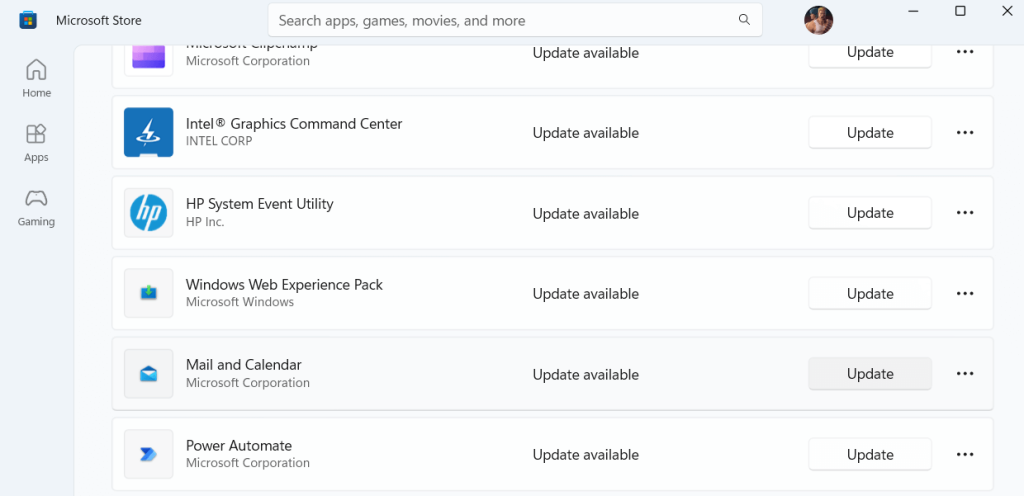This screenshot has width=1024, height=496.
Task: Click the Intel Graphics Command Center app icon
Action: pos(149,132)
